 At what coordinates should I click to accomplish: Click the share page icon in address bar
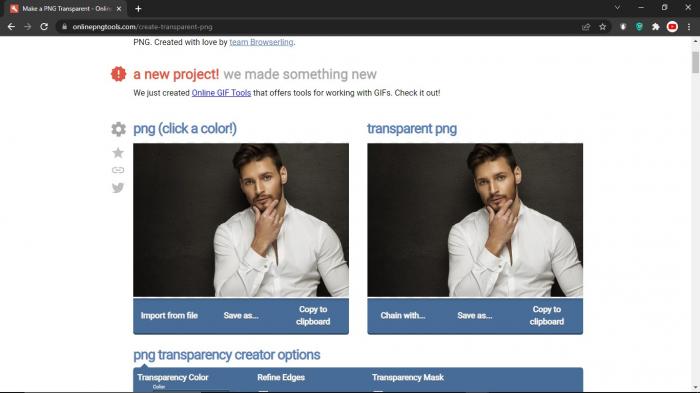click(x=586, y=27)
